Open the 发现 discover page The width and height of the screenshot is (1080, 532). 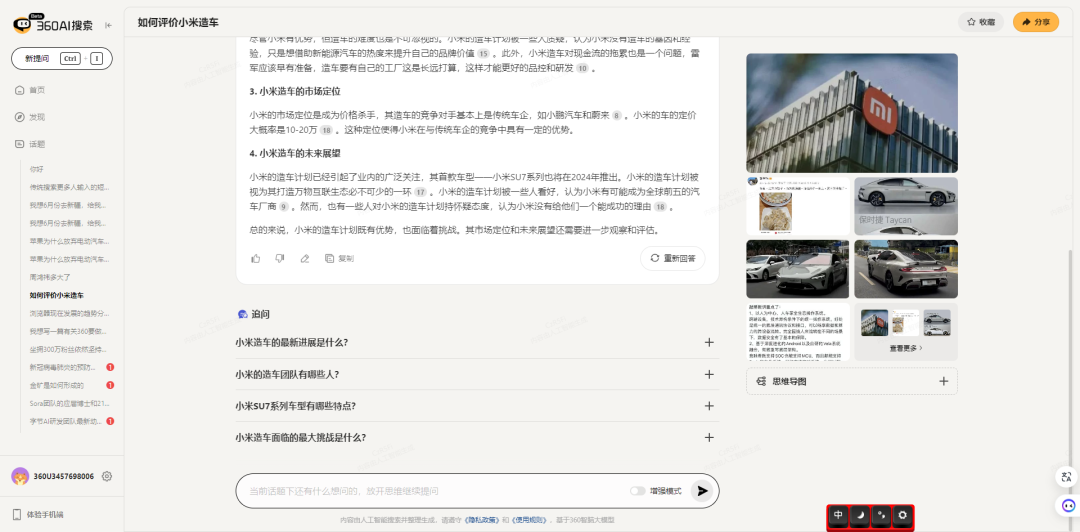tap(31, 117)
